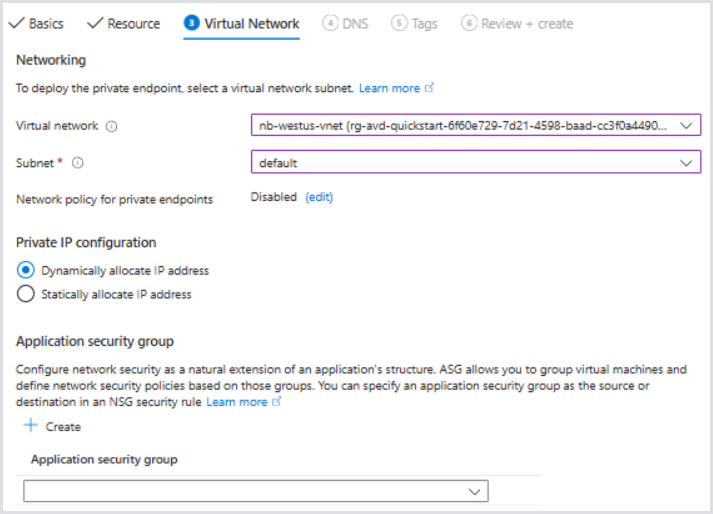Expand the Application security group dropdown

(474, 491)
